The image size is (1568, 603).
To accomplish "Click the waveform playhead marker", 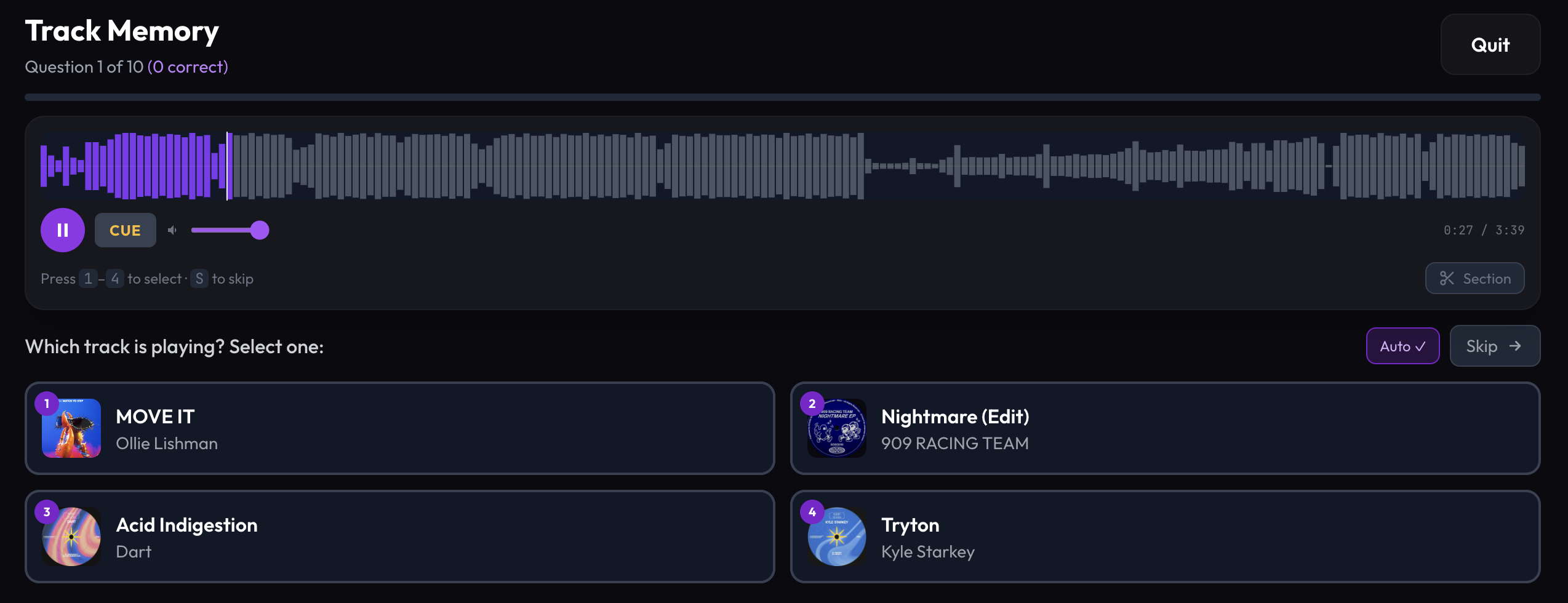I will click(227, 166).
